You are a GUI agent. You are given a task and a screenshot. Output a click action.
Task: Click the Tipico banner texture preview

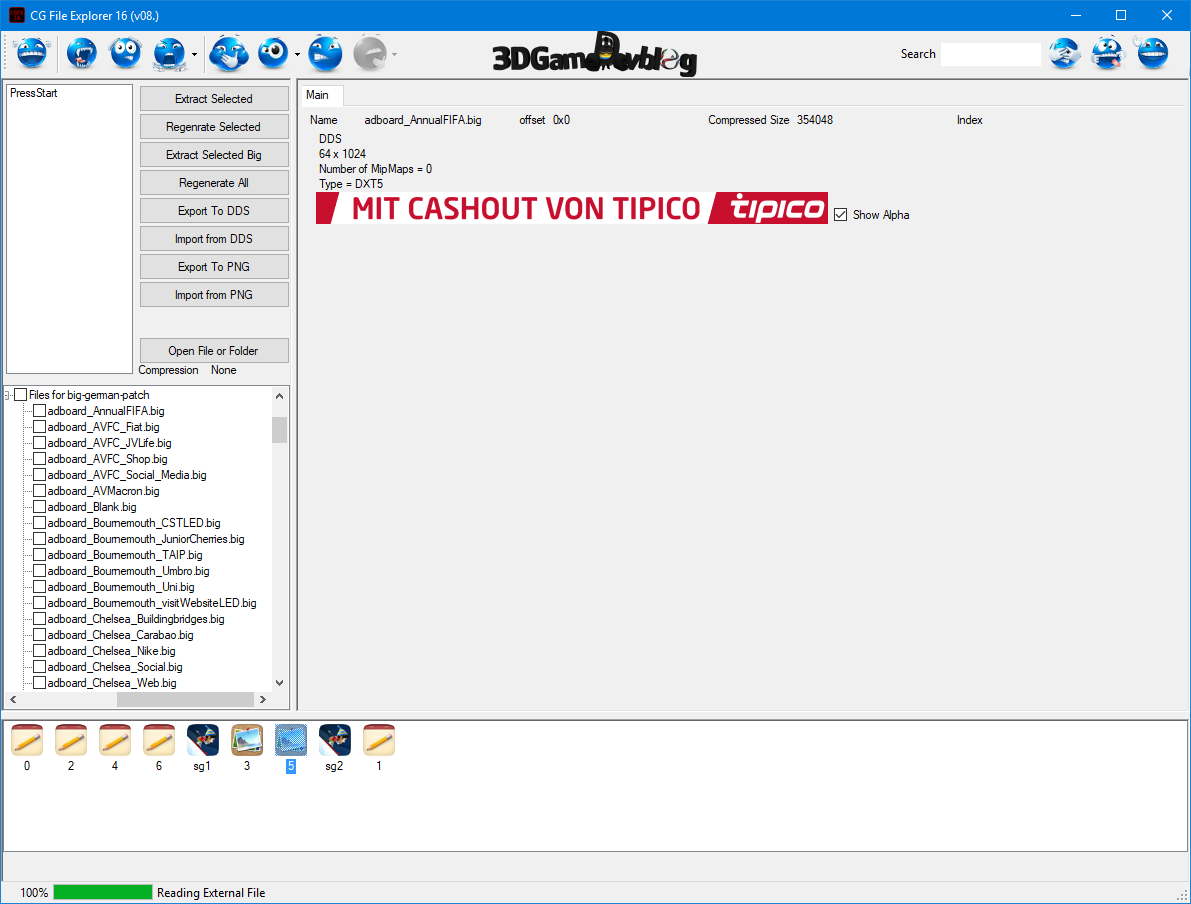(572, 208)
